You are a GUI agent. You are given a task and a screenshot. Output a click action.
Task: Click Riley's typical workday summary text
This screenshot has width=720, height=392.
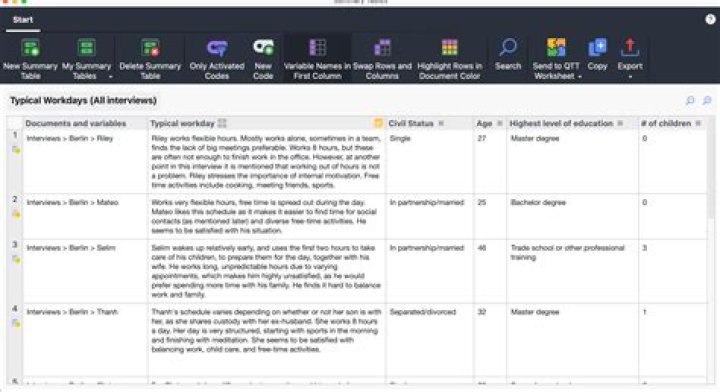pos(266,162)
